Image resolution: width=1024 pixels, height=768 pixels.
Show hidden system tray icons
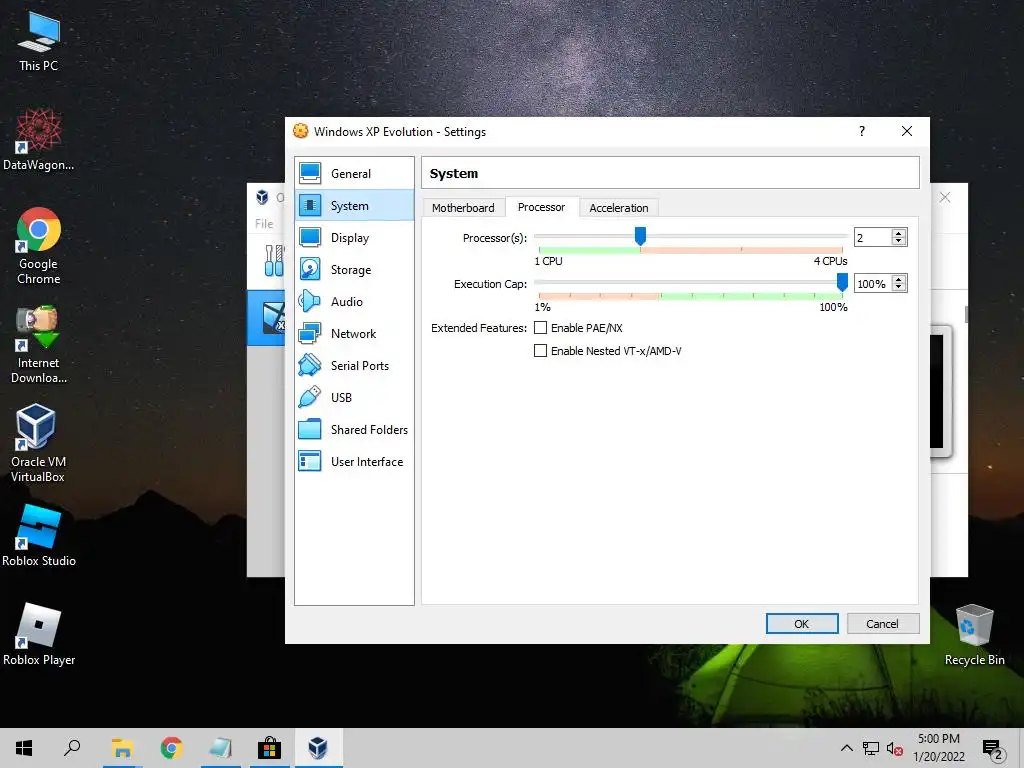click(x=846, y=748)
